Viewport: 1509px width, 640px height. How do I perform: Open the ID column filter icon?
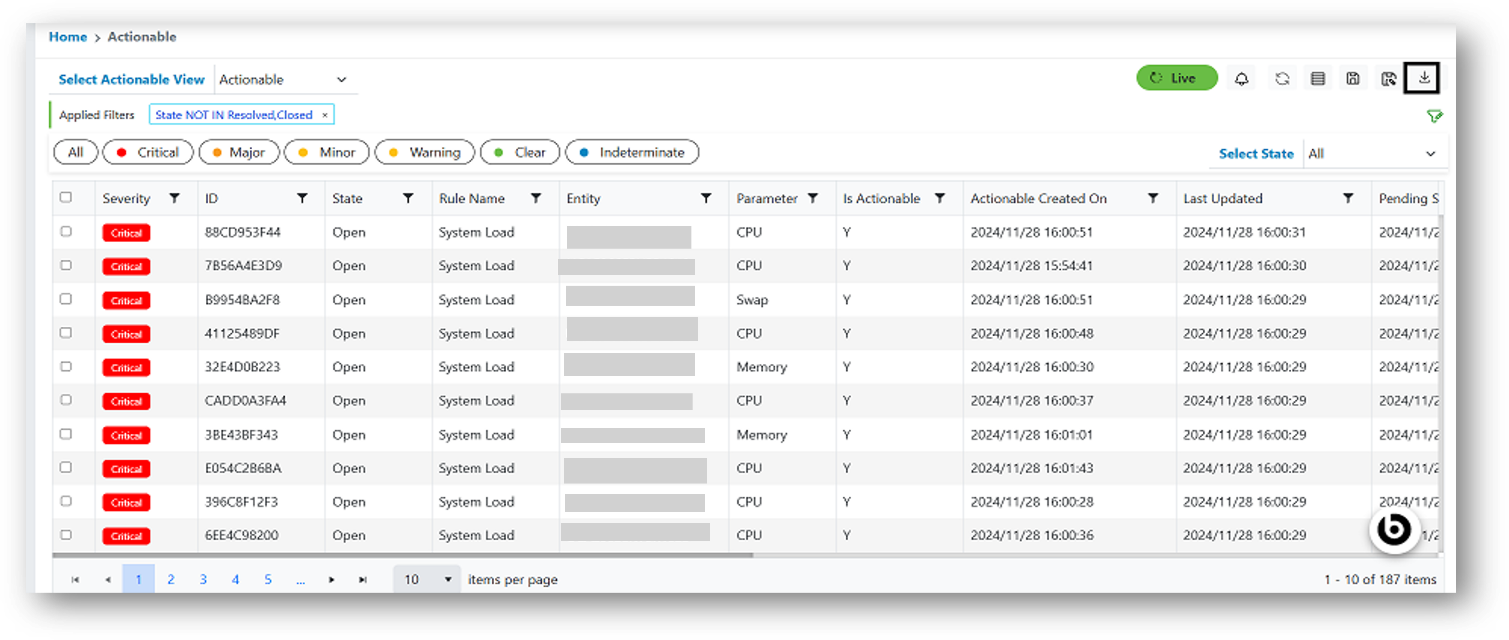click(303, 198)
